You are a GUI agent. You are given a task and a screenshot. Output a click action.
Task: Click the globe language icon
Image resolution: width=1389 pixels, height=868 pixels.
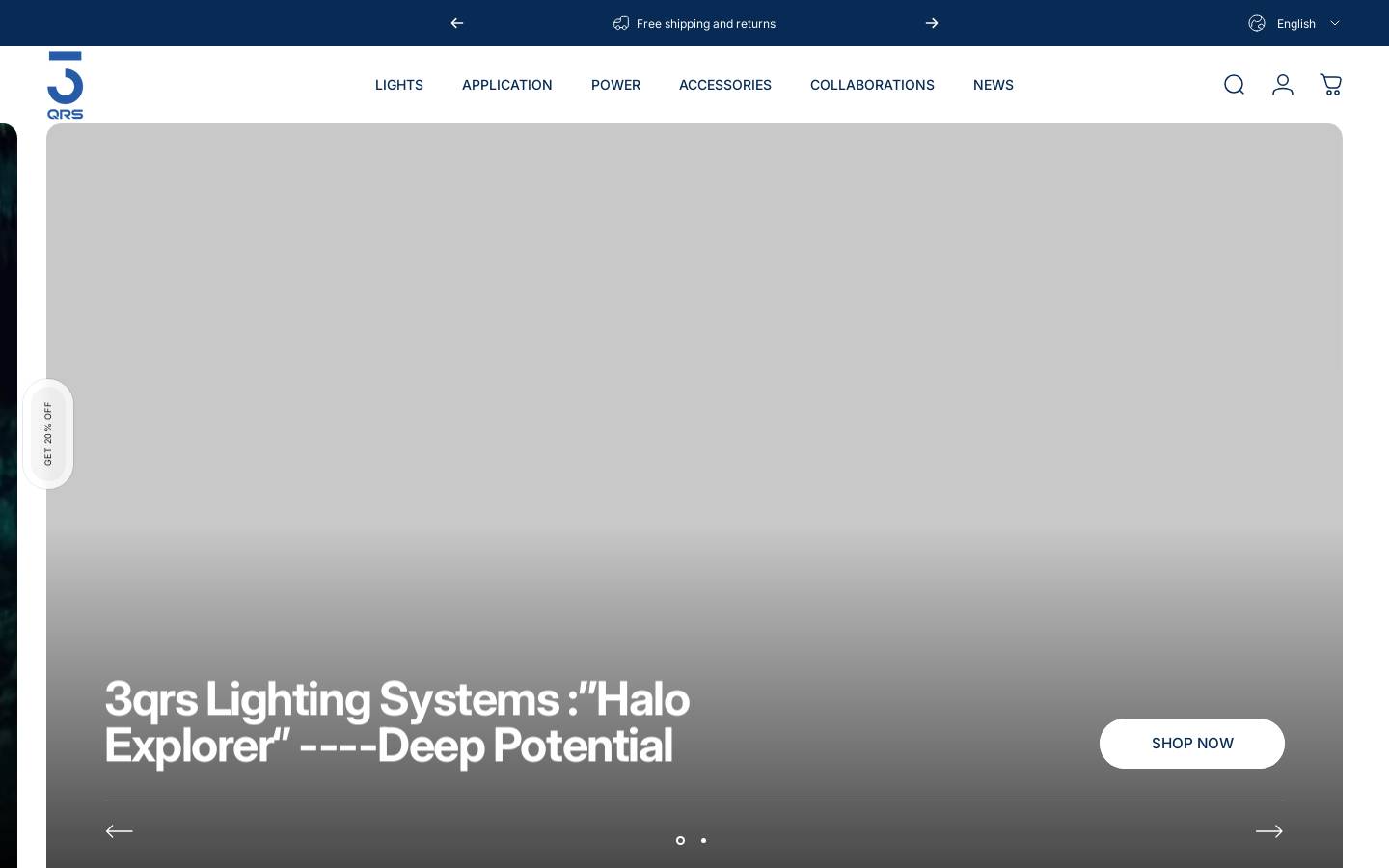1257,23
